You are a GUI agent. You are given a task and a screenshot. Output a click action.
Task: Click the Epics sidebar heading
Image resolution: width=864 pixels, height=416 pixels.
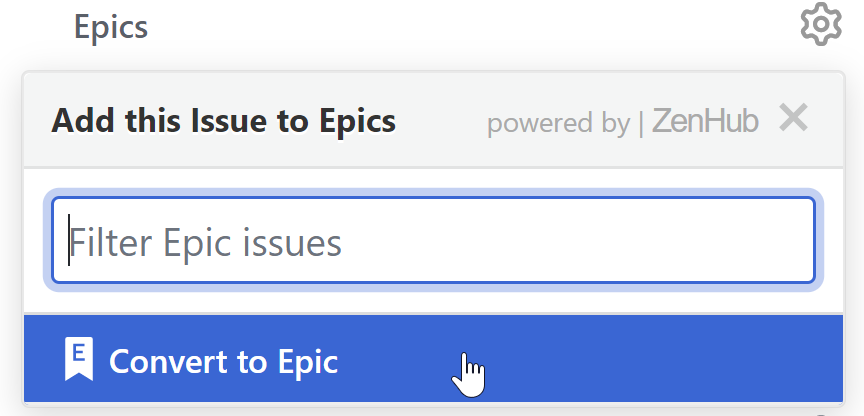click(x=111, y=27)
